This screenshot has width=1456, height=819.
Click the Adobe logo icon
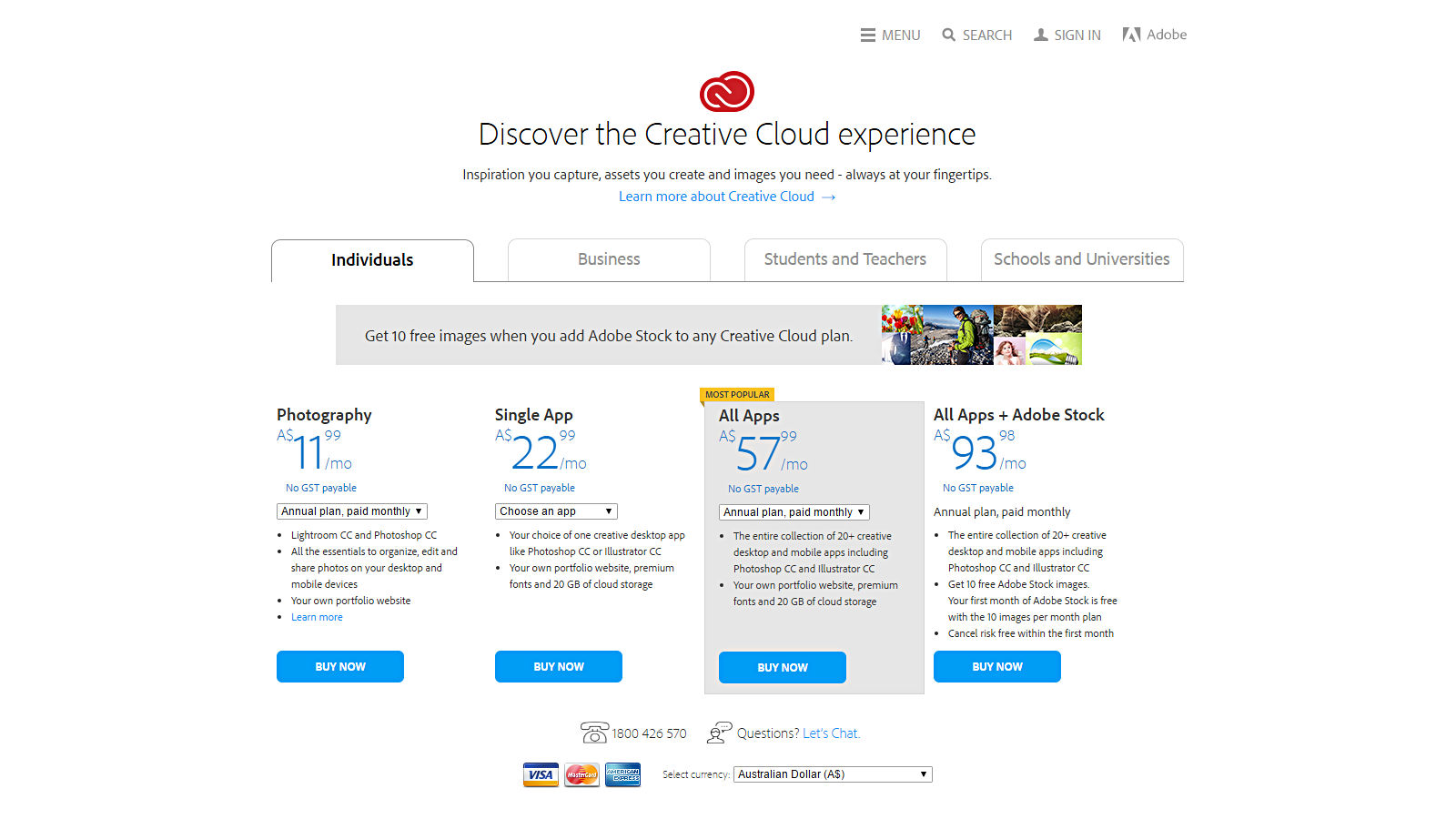pos(1131,35)
